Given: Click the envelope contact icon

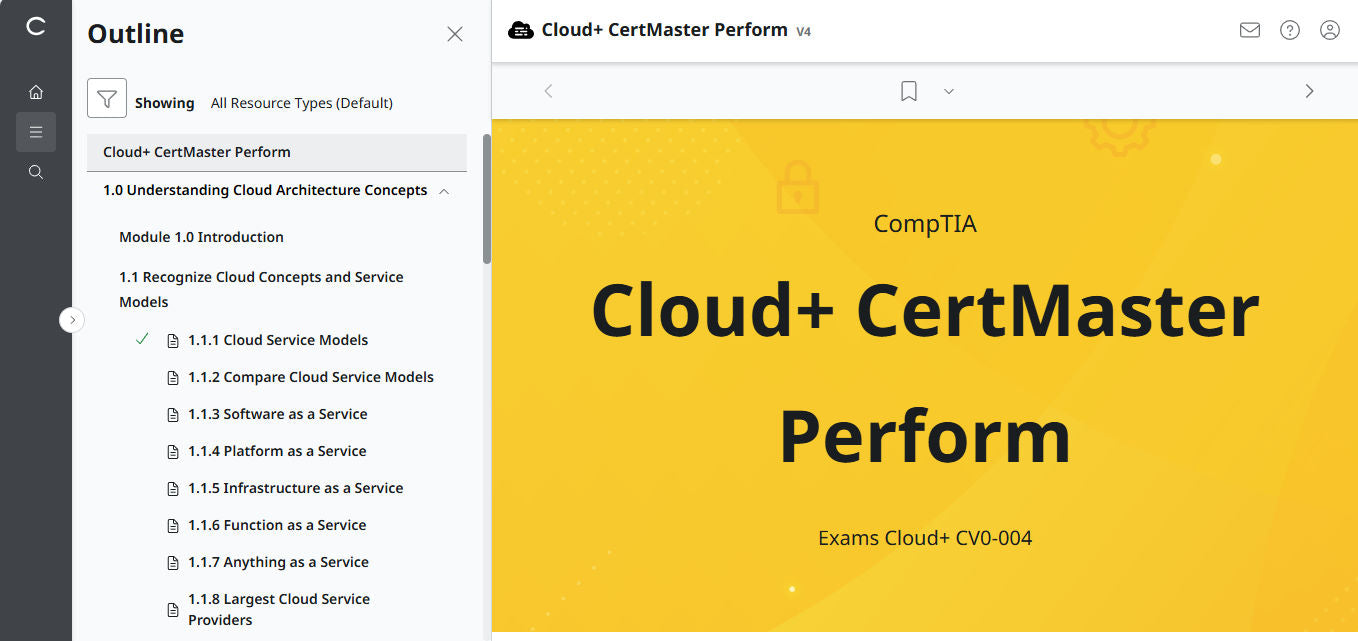Looking at the screenshot, I should click(x=1249, y=30).
